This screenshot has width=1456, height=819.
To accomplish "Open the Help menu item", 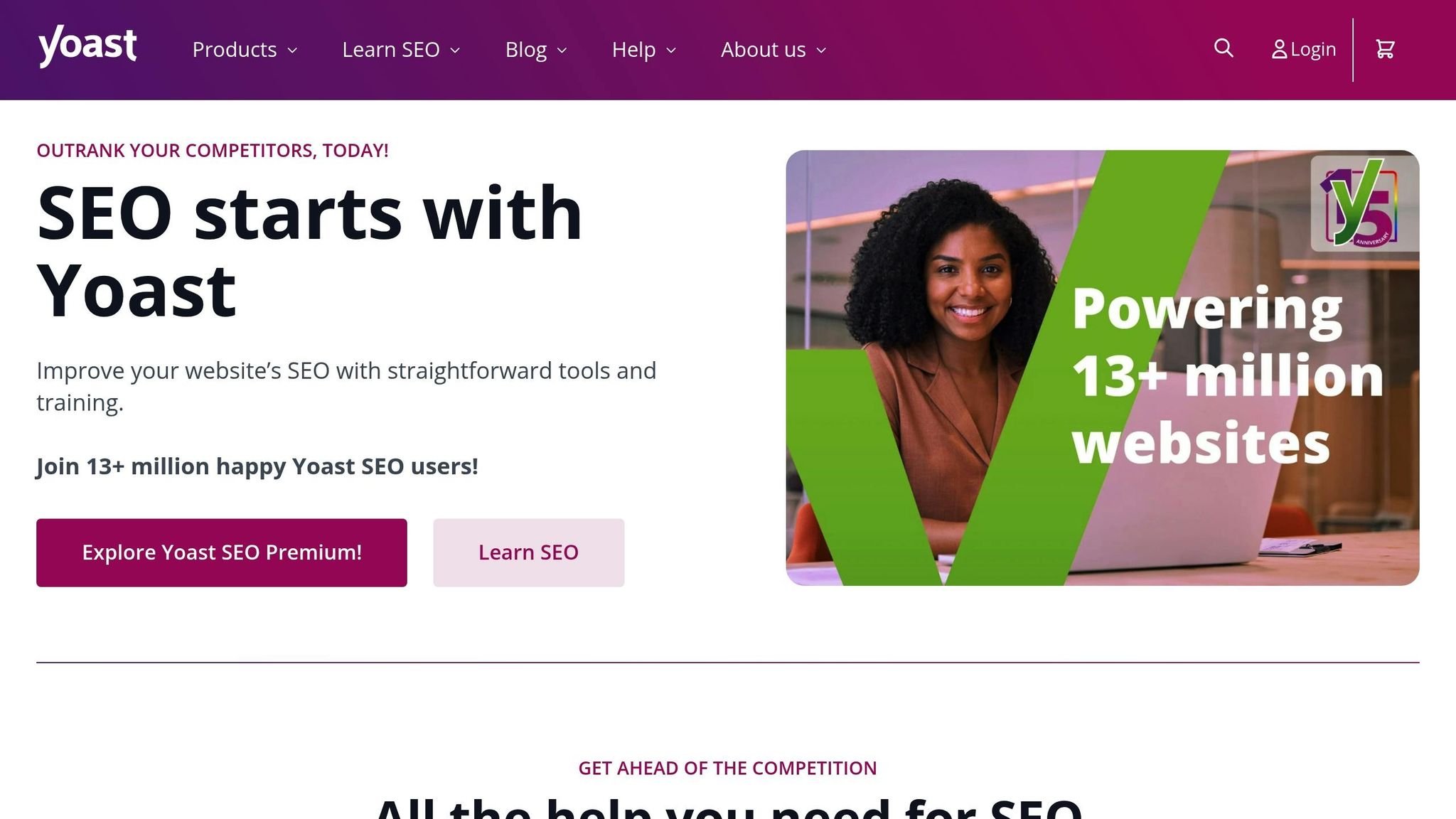I will [x=633, y=50].
